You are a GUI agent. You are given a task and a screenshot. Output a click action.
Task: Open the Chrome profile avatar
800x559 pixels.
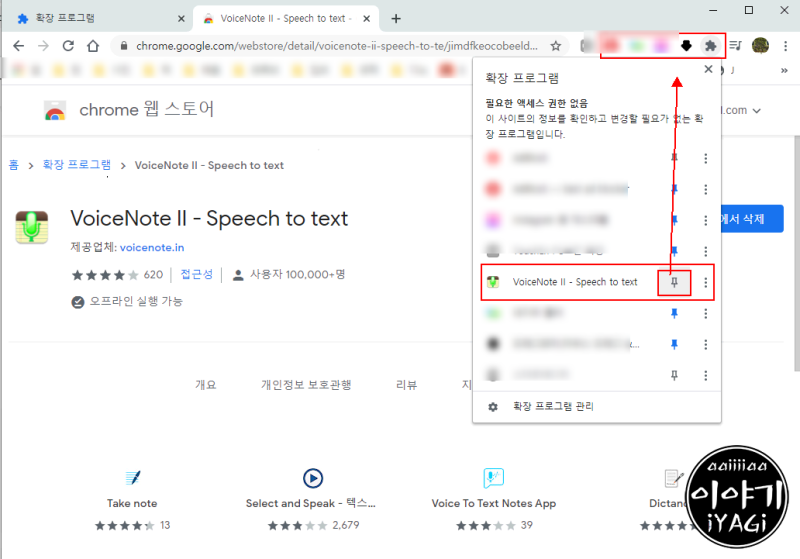(760, 46)
